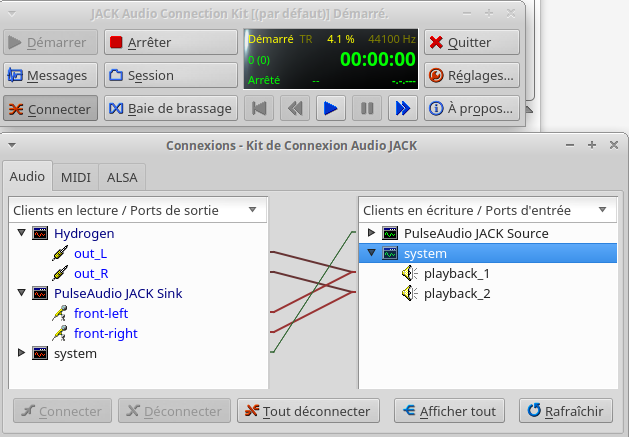Viewport: 629px width, 437px height.
Task: Click the playback_1 speaker icon
Action: click(x=410, y=273)
